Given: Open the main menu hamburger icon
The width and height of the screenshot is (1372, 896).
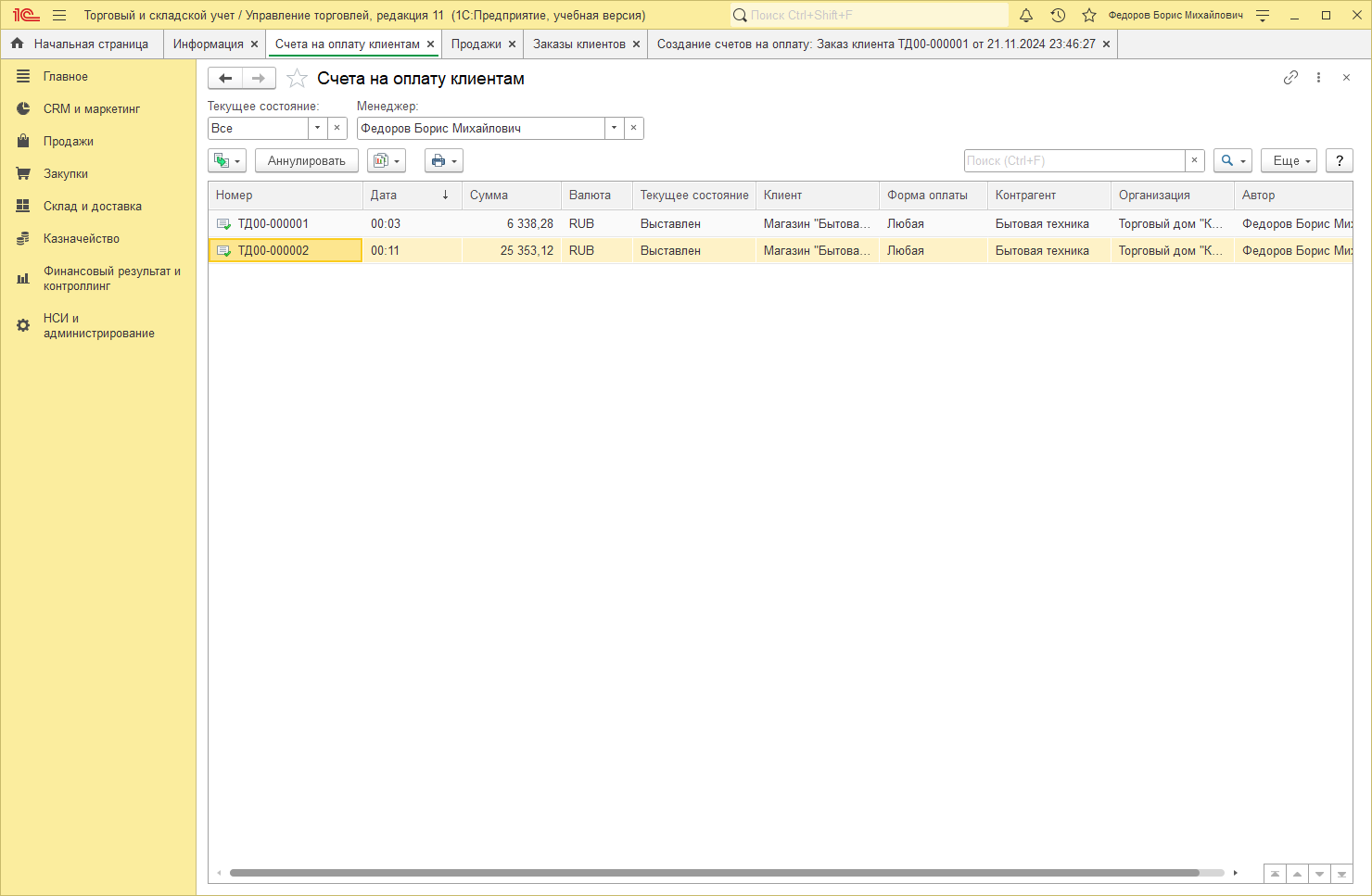Looking at the screenshot, I should [x=59, y=15].
